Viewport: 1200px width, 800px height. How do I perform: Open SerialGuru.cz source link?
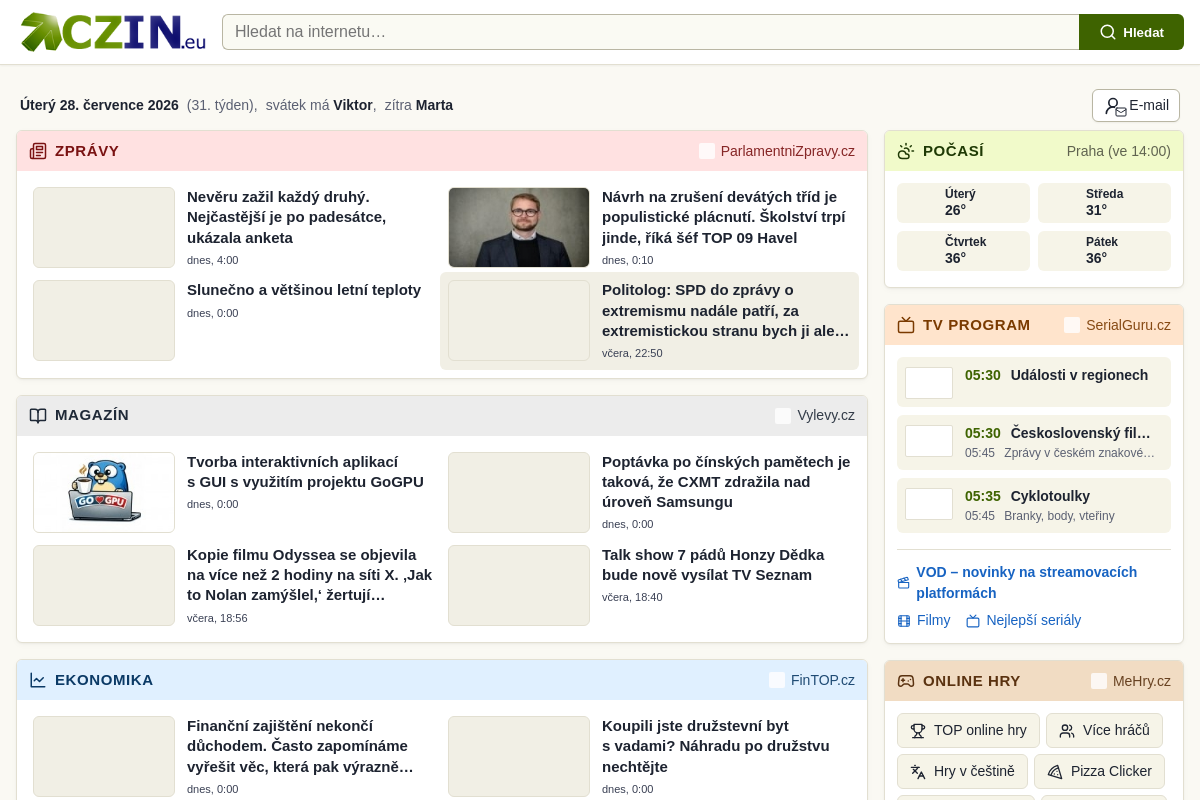(1117, 325)
